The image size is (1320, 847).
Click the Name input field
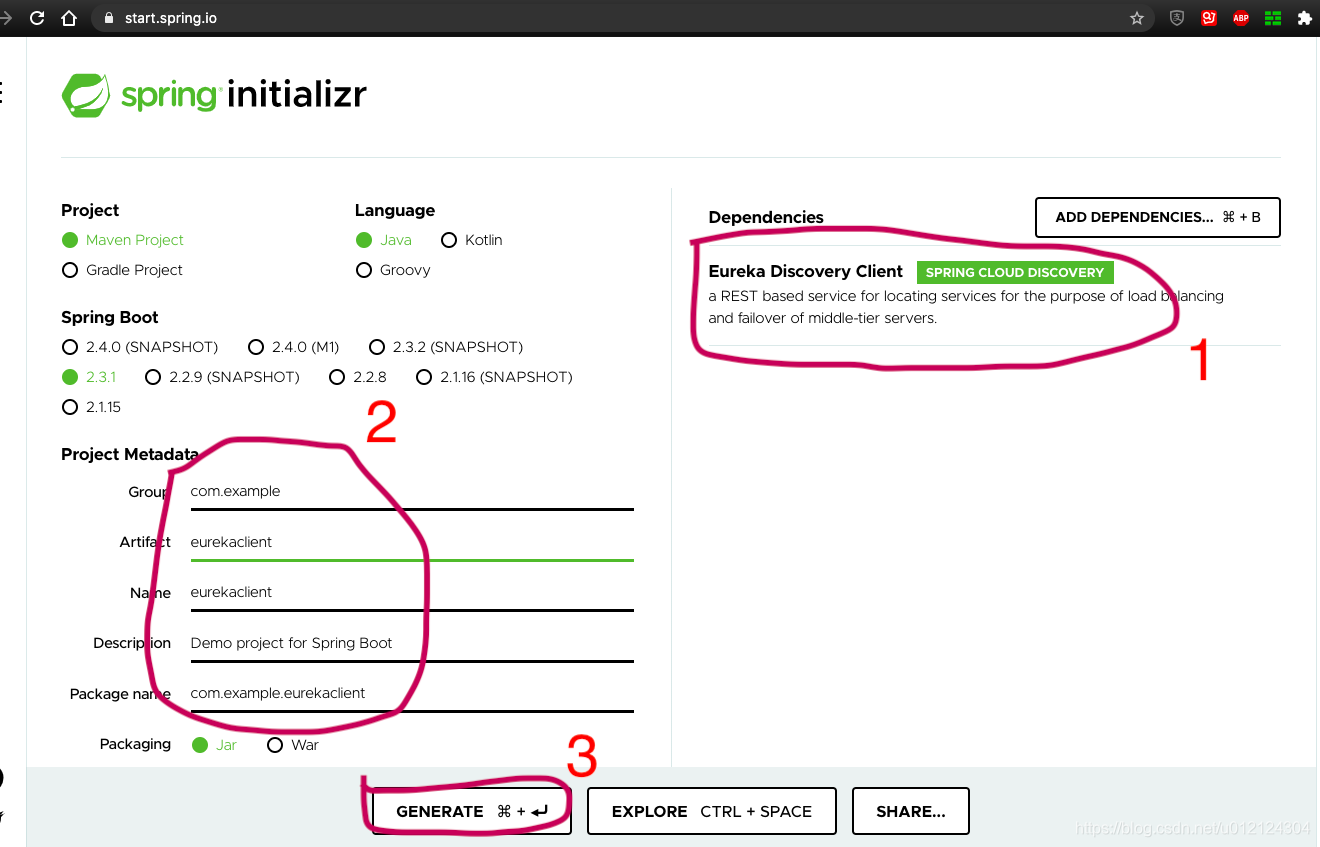pyautogui.click(x=411, y=593)
